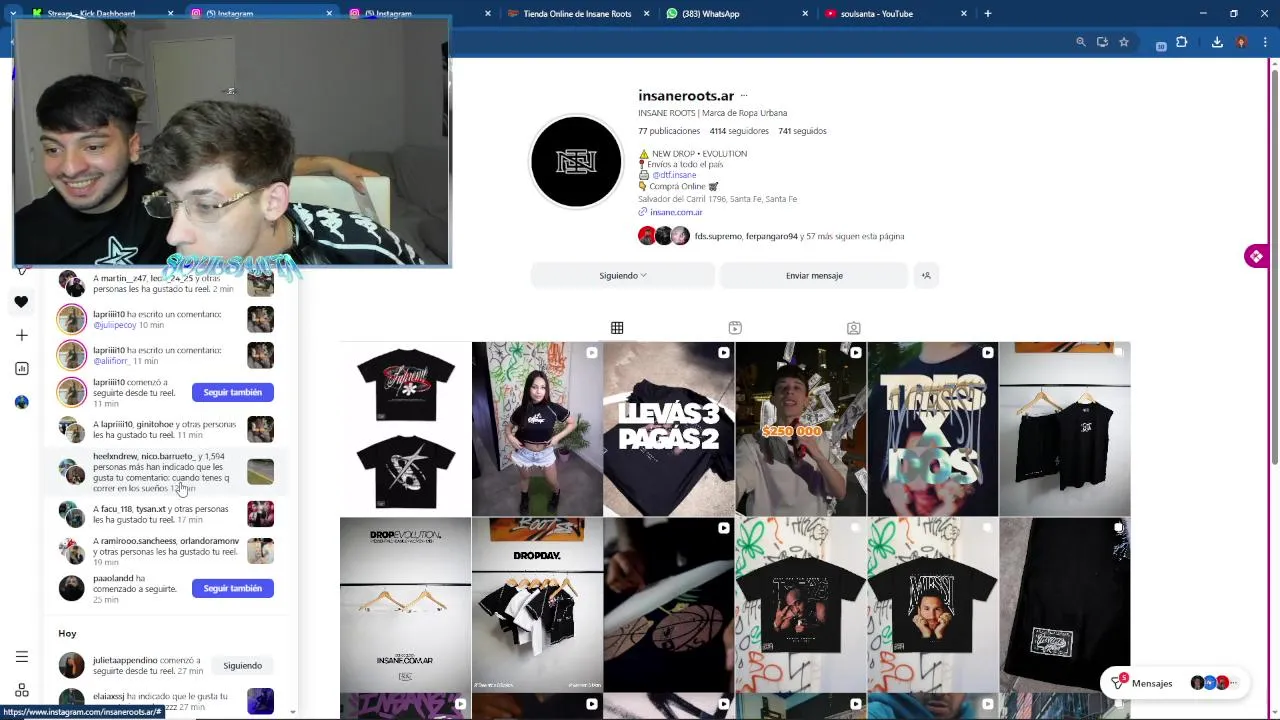Open the two black t-shirts post thumbnail
Image resolution: width=1280 pixels, height=720 pixels.
click(x=405, y=429)
